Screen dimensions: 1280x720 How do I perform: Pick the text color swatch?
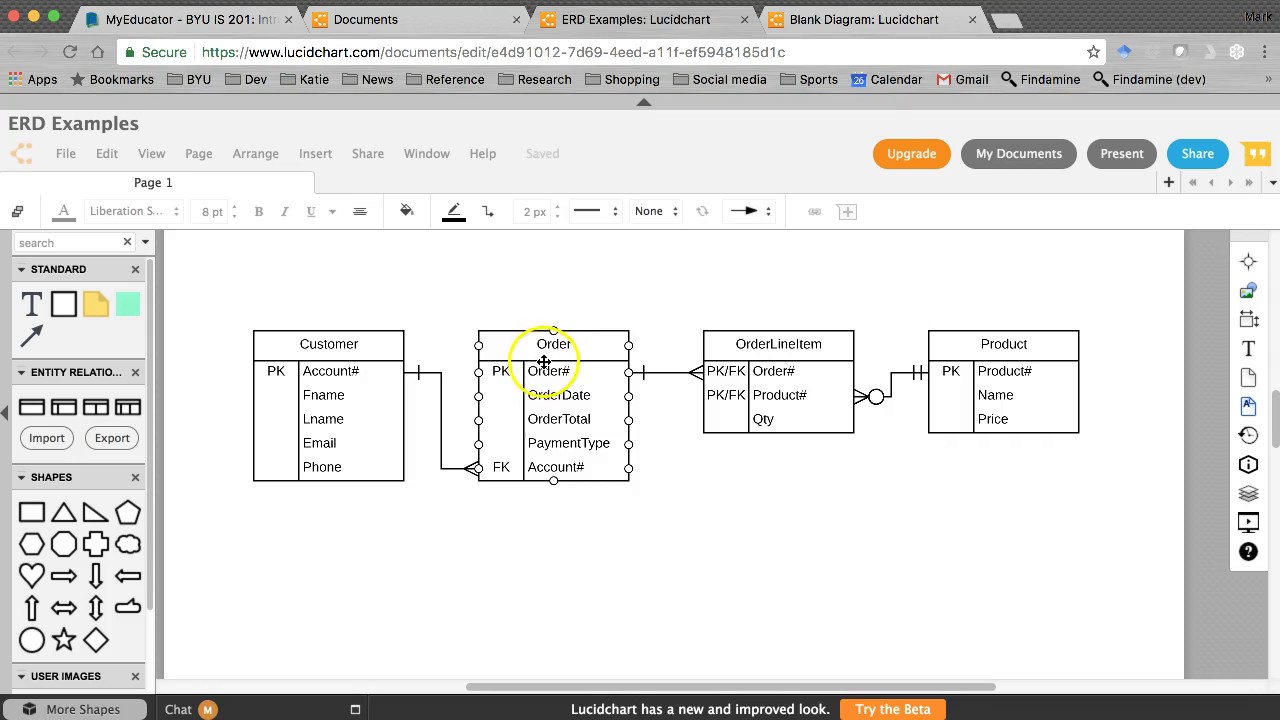[x=64, y=211]
